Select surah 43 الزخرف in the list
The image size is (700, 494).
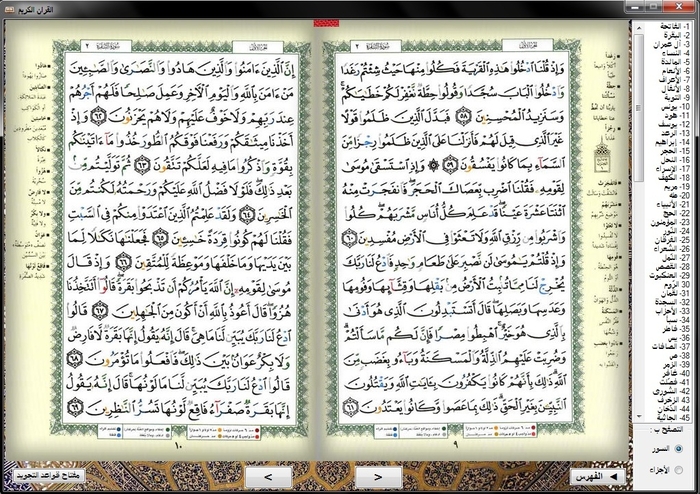[x=674, y=399]
